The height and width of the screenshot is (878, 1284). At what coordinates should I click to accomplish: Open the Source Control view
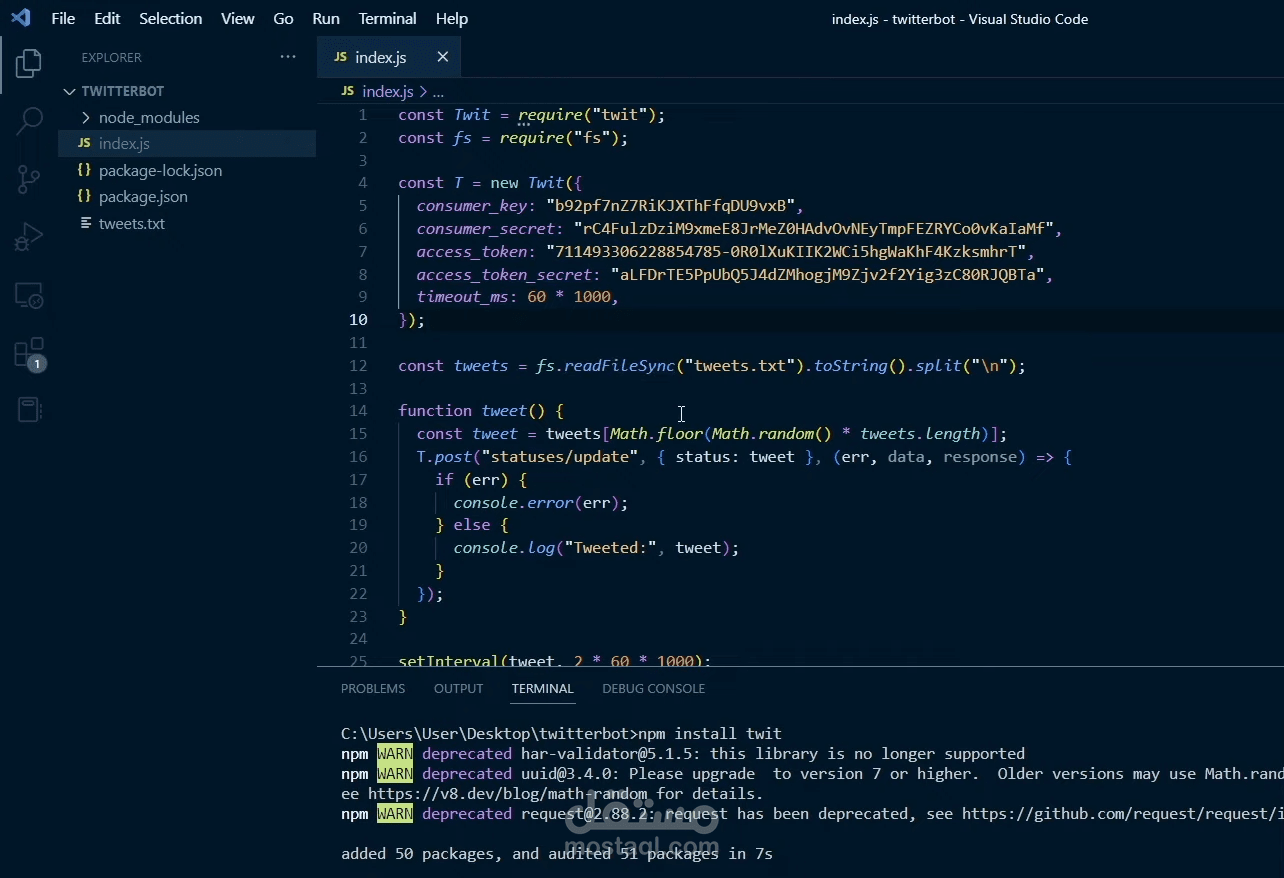pos(29,179)
